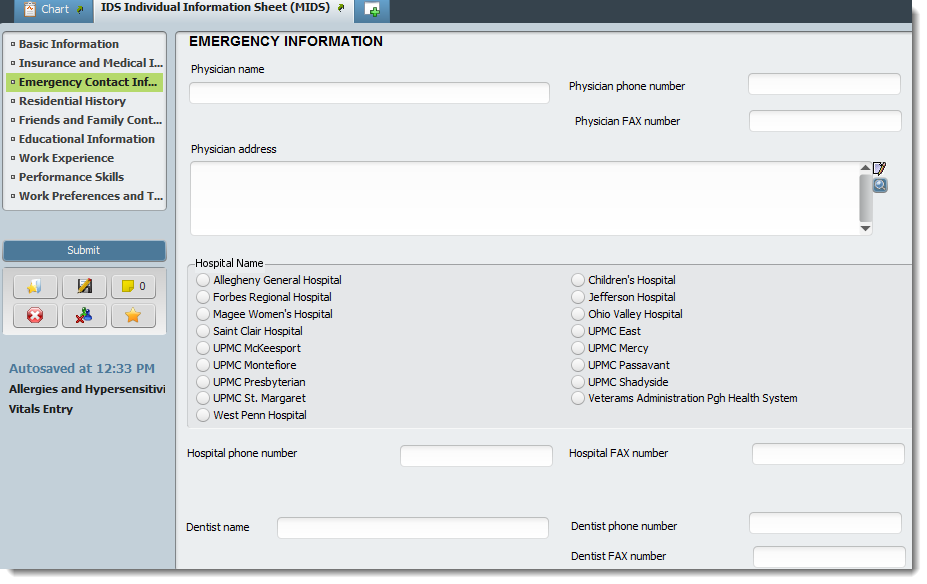Image resolution: width=927 pixels, height=584 pixels.
Task: Select IDS Individual Information Sheet tab
Action: pyautogui.click(x=223, y=9)
